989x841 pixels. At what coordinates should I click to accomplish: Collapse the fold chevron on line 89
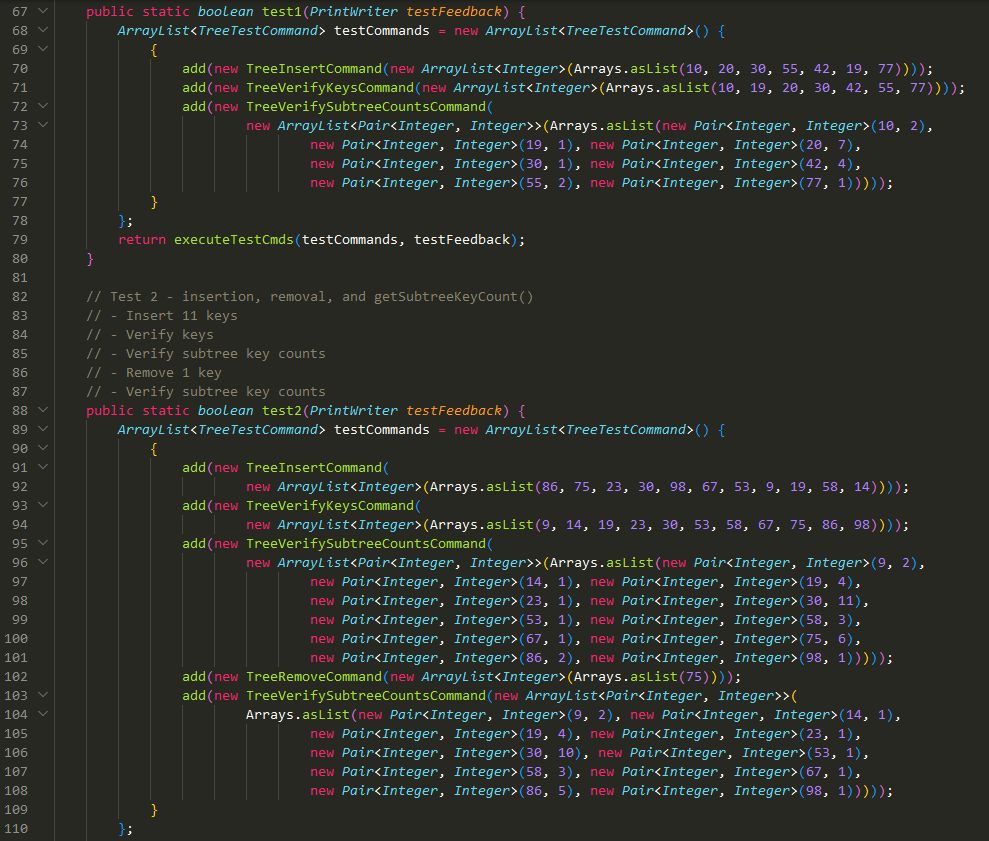pyautogui.click(x=44, y=429)
